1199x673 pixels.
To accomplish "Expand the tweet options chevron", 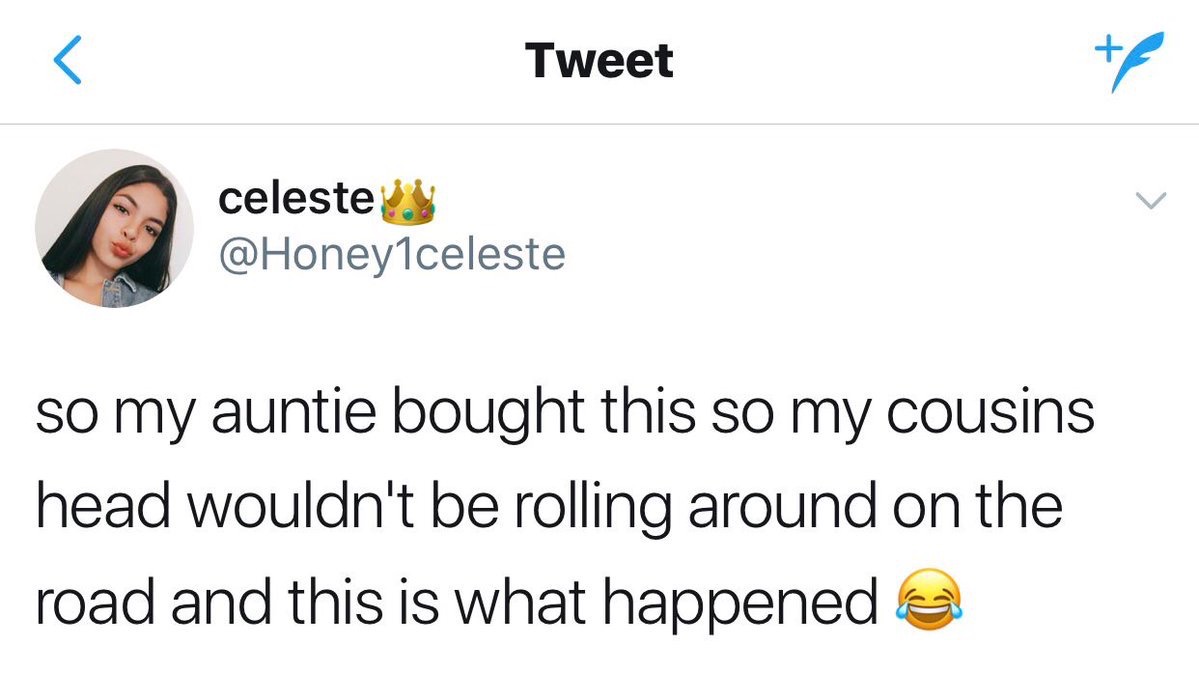I will (1152, 203).
